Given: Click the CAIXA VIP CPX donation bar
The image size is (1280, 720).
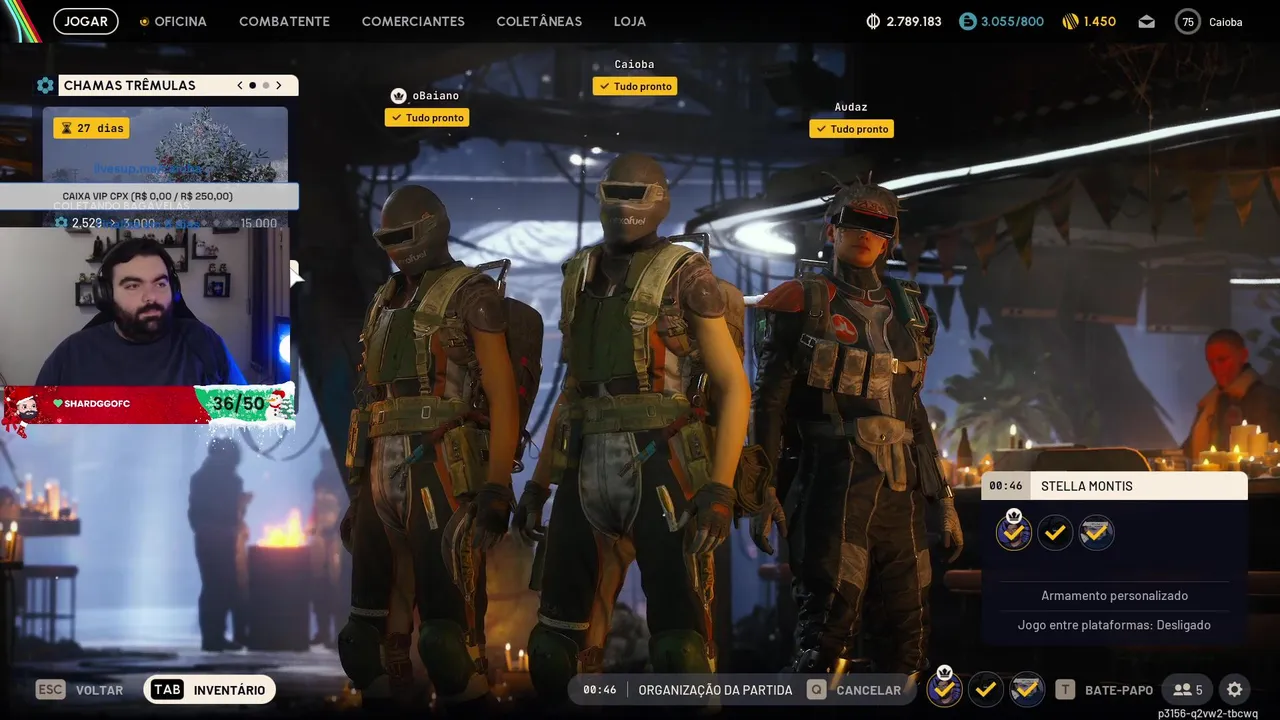Looking at the screenshot, I should tap(149, 197).
